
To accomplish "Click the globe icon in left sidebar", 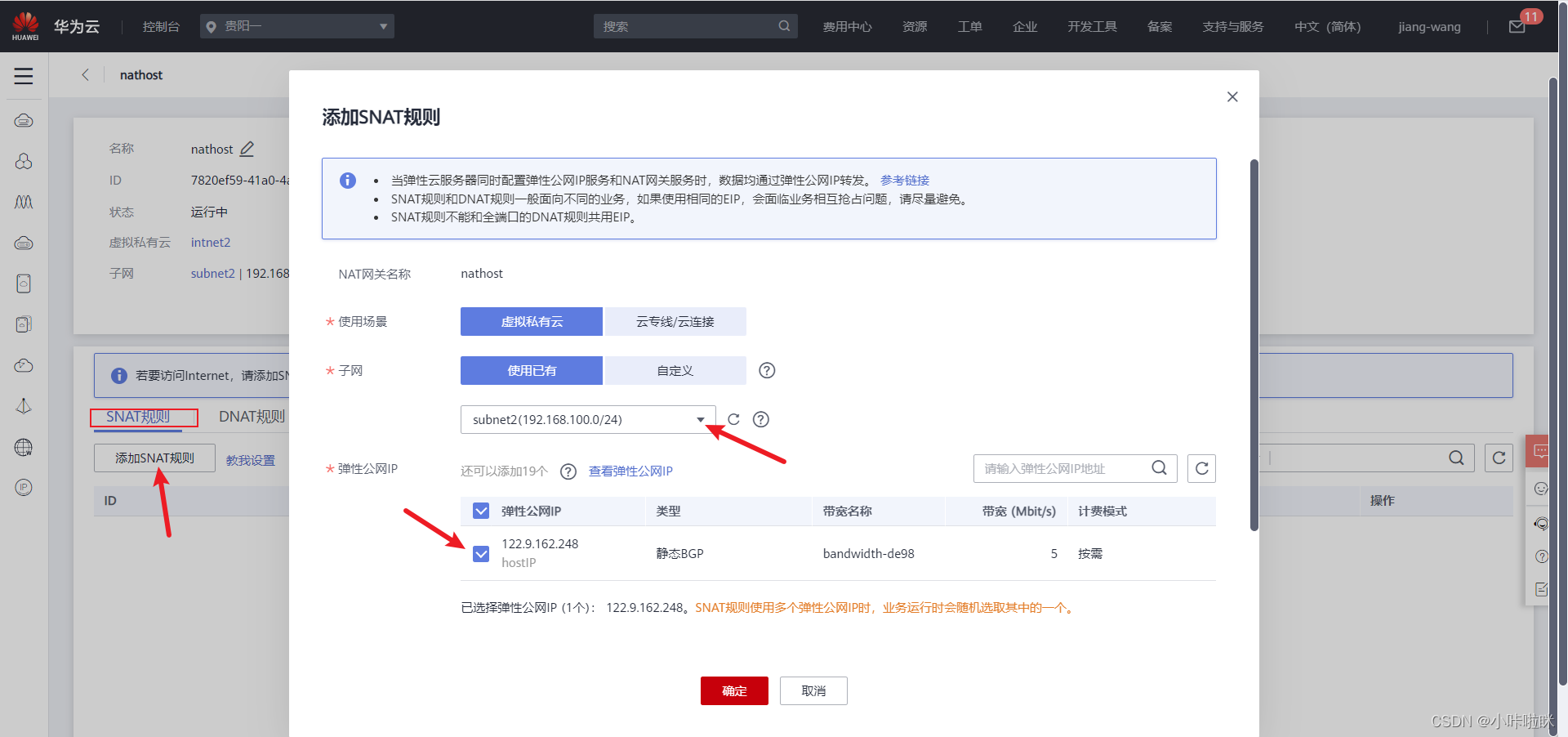I will 24,447.
